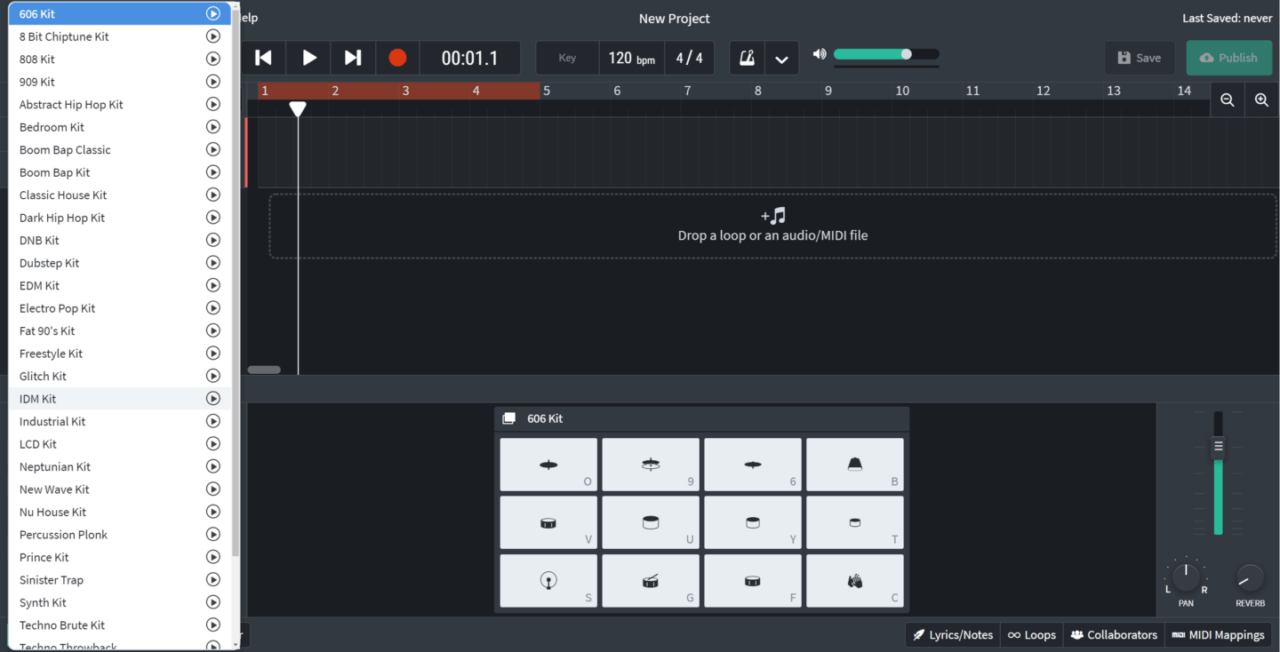Screen dimensions: 1280x652
Task: Select the cowbell pad in the 606 Kit
Action: coord(855,462)
